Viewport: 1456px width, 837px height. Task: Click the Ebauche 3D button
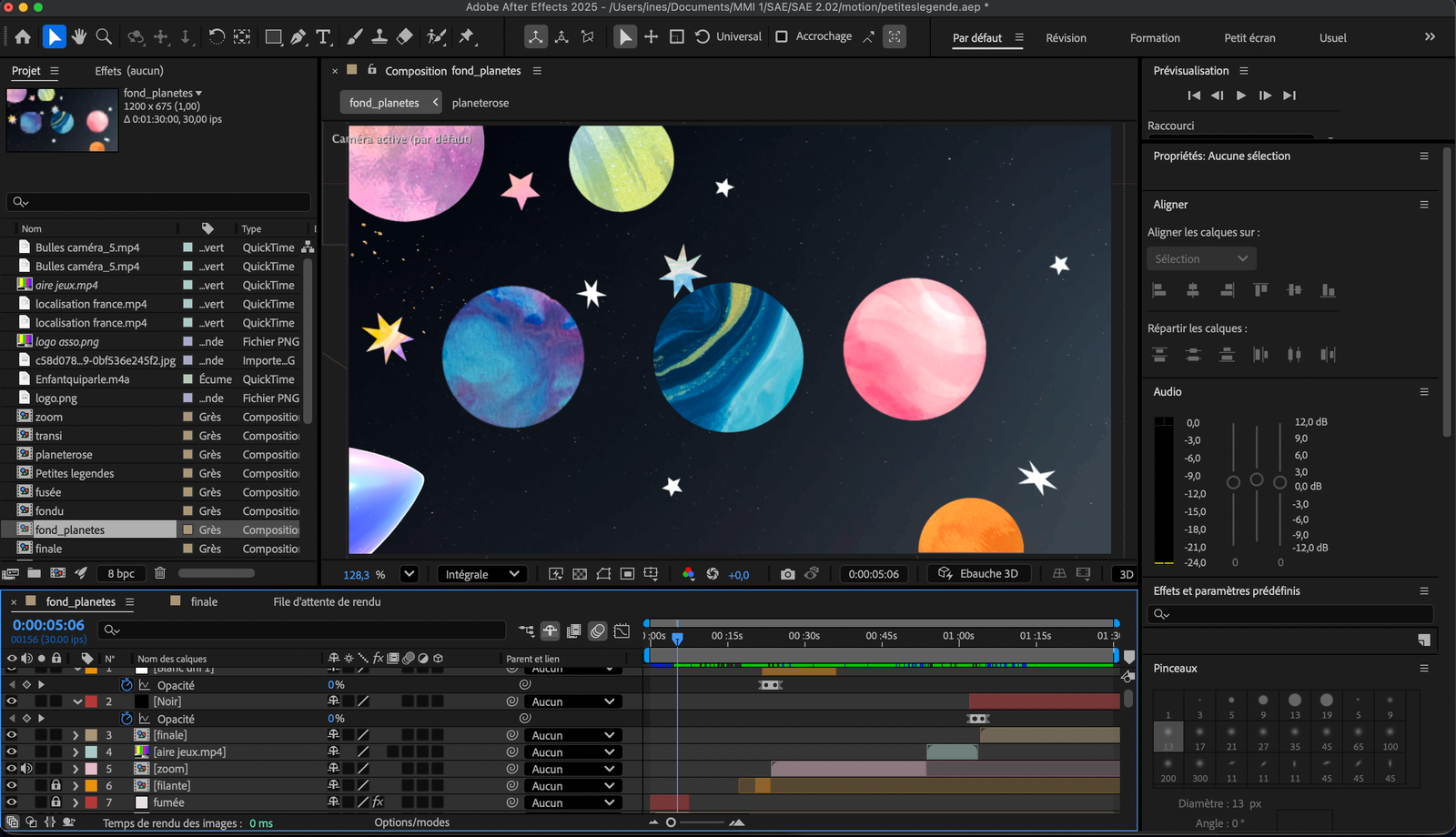point(978,573)
